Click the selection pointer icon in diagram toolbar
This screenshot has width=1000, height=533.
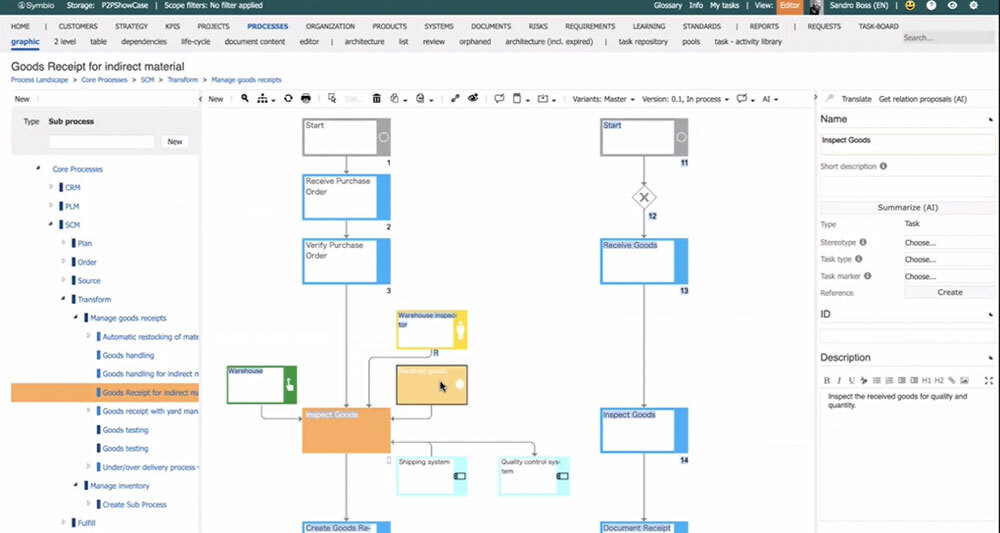pyautogui.click(x=332, y=99)
